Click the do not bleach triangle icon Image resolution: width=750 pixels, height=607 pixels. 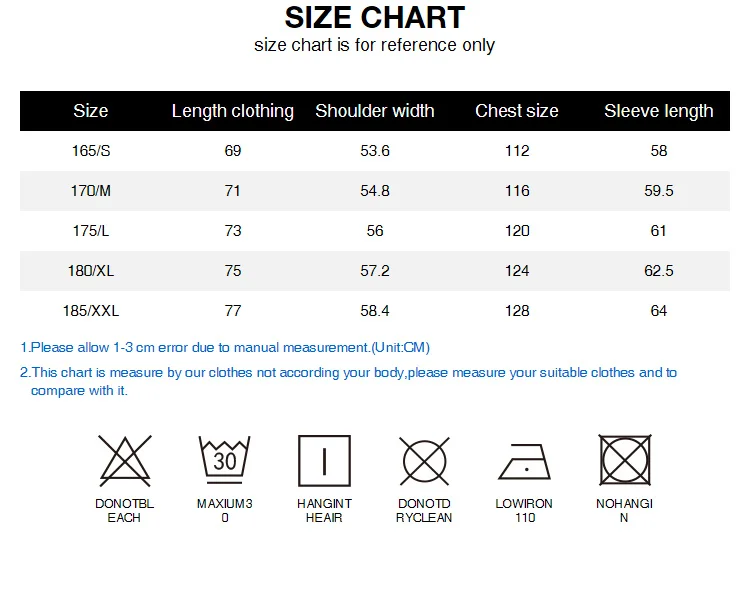pyautogui.click(x=125, y=461)
